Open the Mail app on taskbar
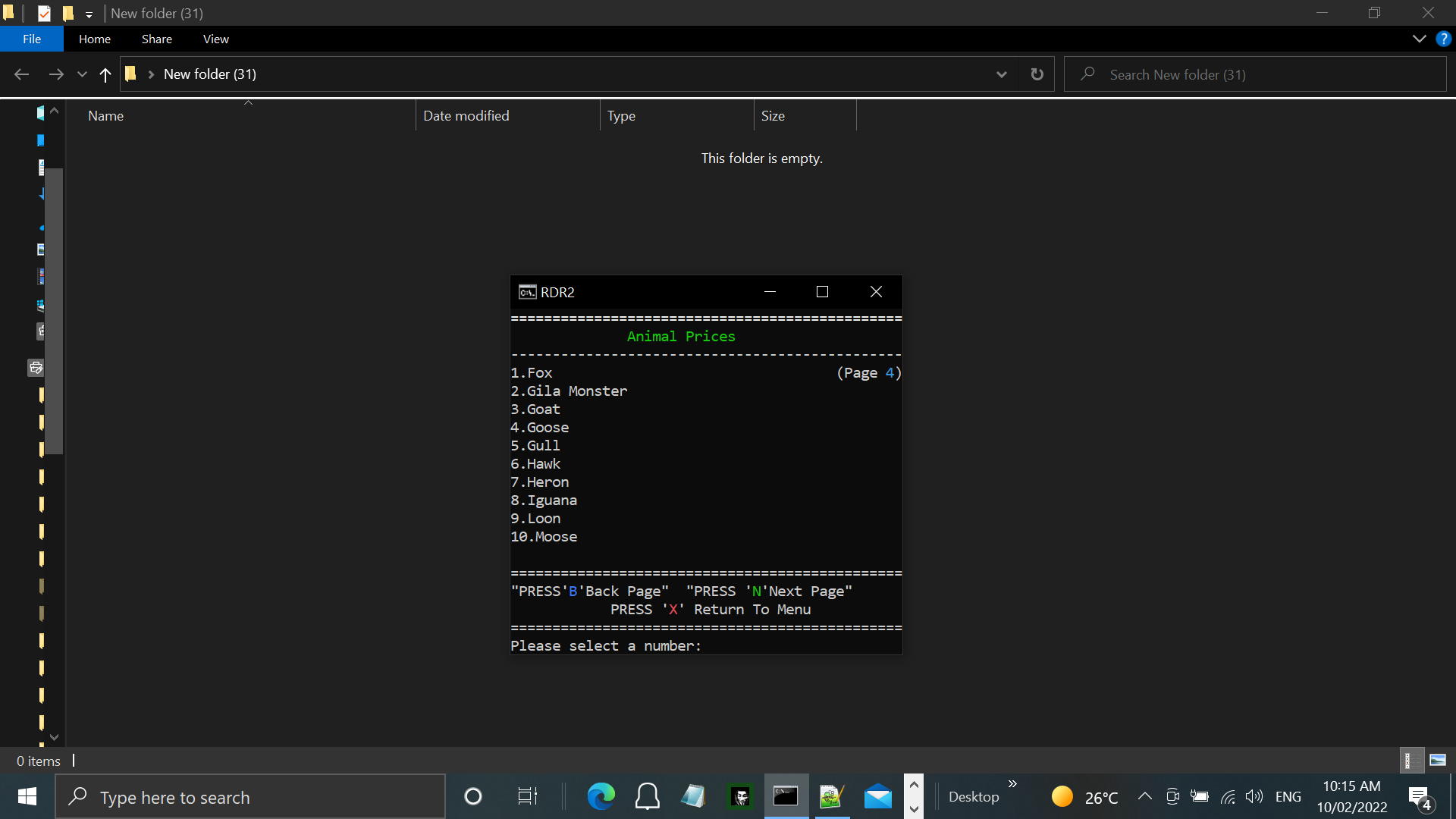Viewport: 1456px width, 819px height. [877, 796]
